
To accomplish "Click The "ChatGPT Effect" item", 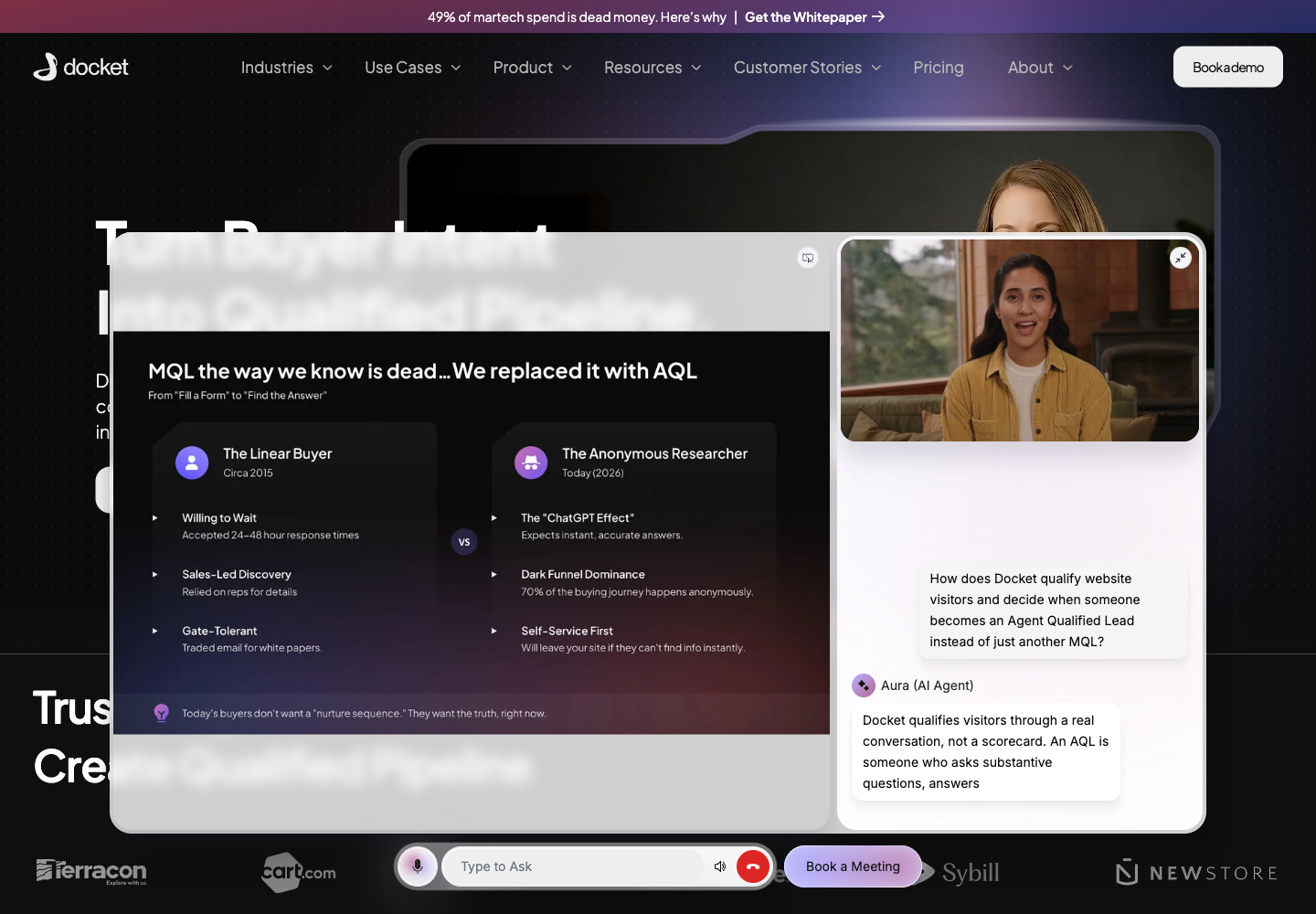I will tap(578, 518).
